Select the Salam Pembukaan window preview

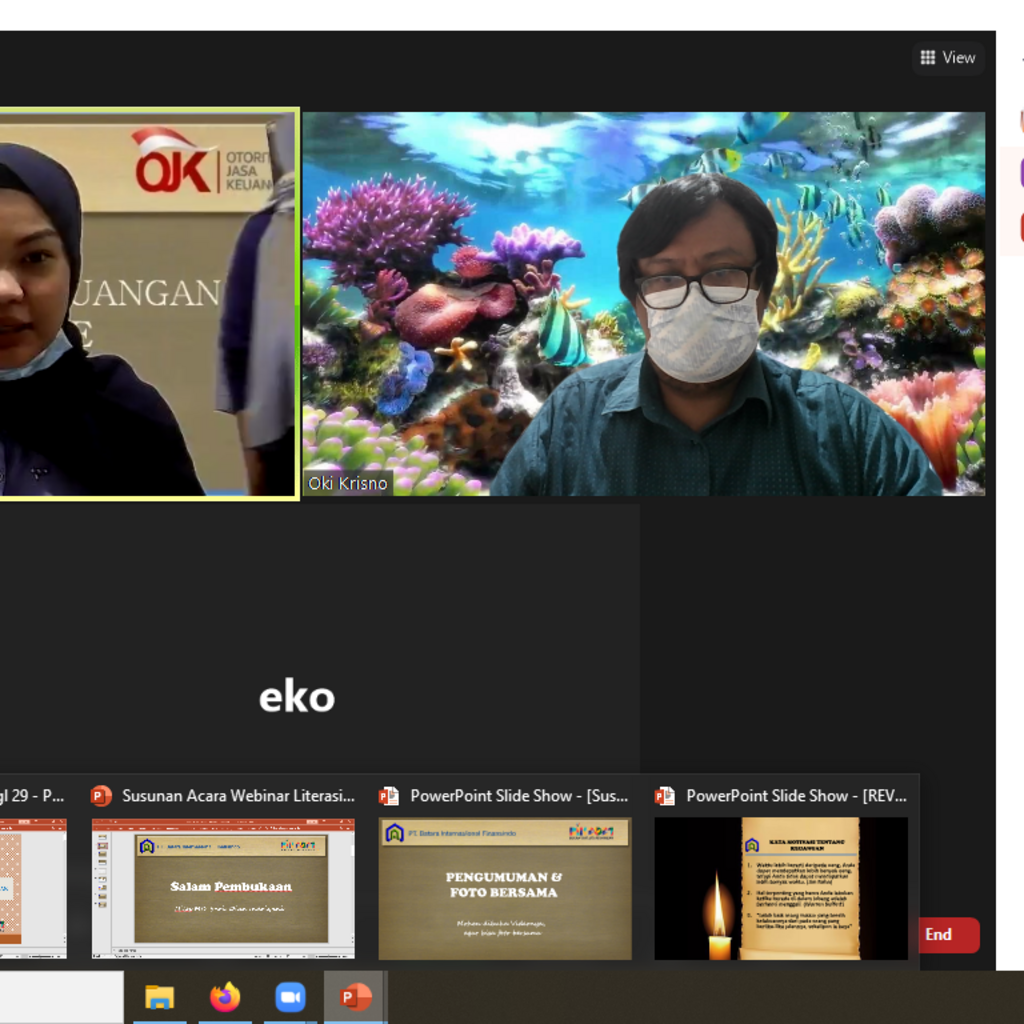pos(223,888)
